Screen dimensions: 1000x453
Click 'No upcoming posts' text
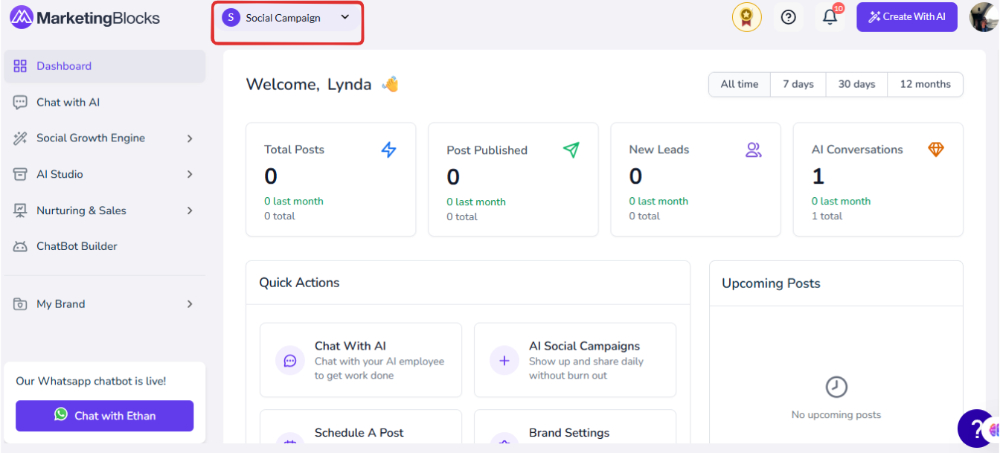coord(836,415)
